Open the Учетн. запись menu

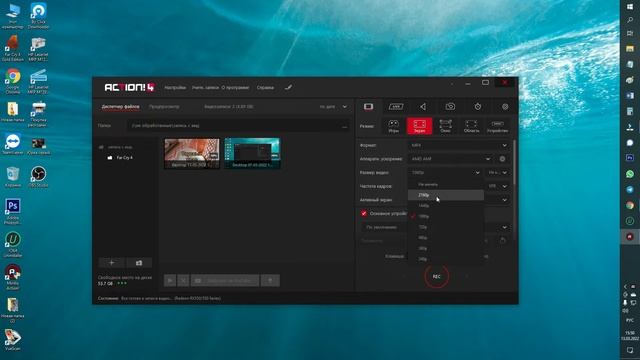[205, 88]
